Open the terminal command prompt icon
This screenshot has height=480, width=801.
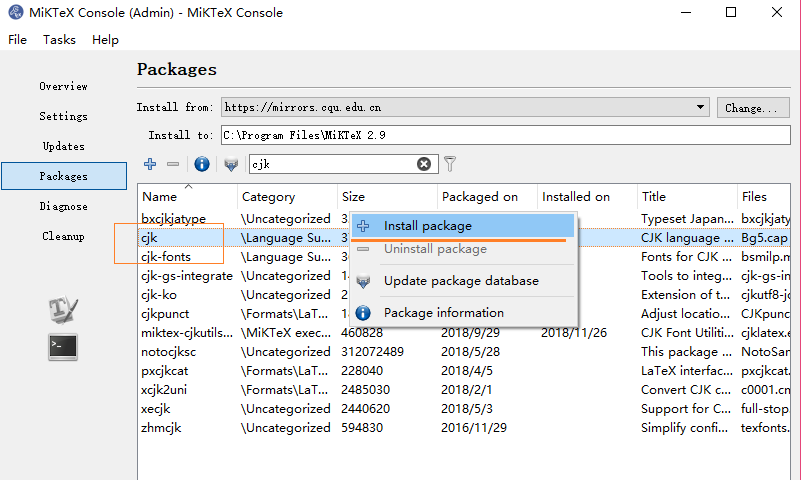click(x=63, y=347)
